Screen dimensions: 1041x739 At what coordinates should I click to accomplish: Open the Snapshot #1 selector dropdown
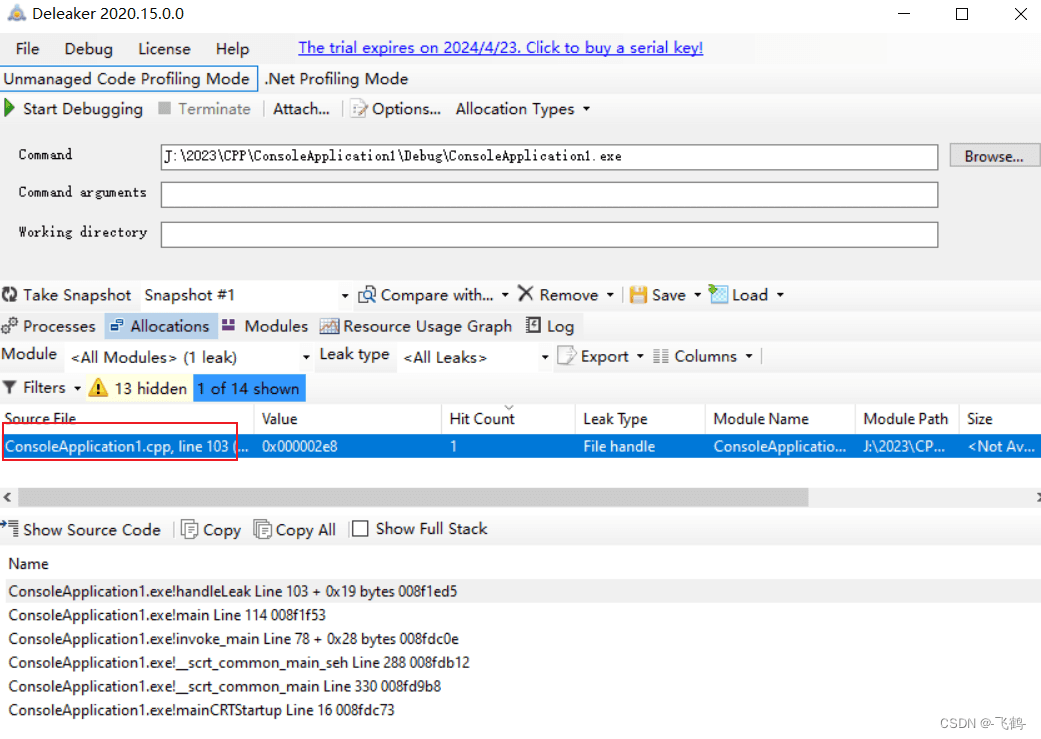pyautogui.click(x=345, y=295)
